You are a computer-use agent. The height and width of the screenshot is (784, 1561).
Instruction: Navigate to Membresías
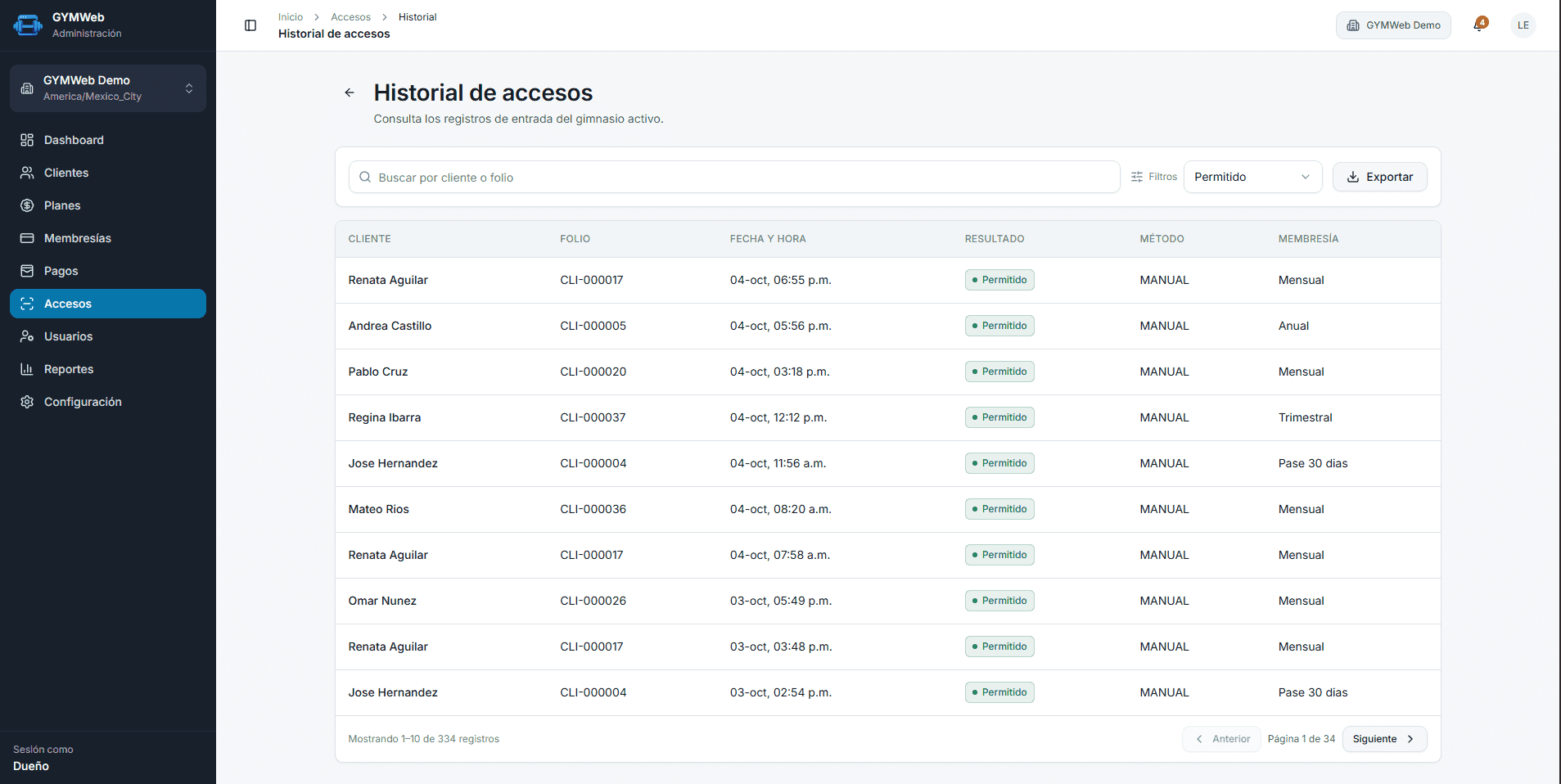108,238
